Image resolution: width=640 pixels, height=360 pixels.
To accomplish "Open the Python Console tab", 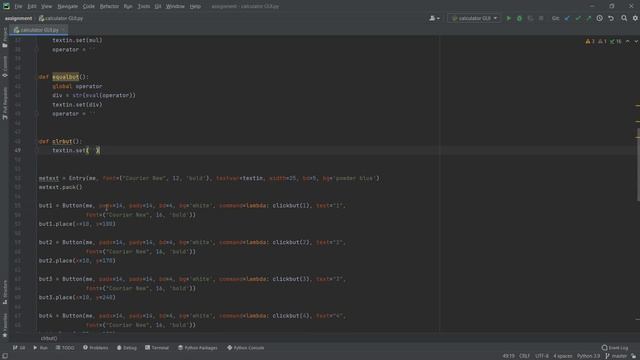I will click(246, 348).
